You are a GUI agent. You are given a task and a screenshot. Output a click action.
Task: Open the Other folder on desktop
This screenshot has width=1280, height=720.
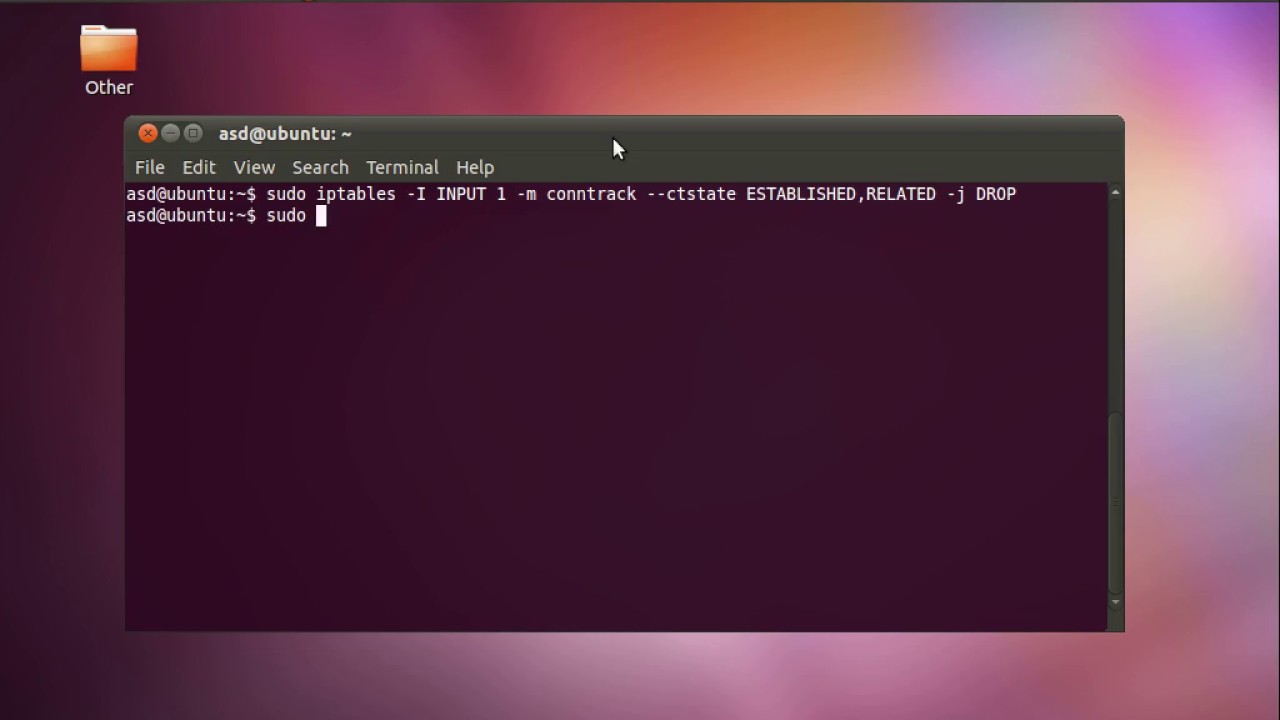108,48
